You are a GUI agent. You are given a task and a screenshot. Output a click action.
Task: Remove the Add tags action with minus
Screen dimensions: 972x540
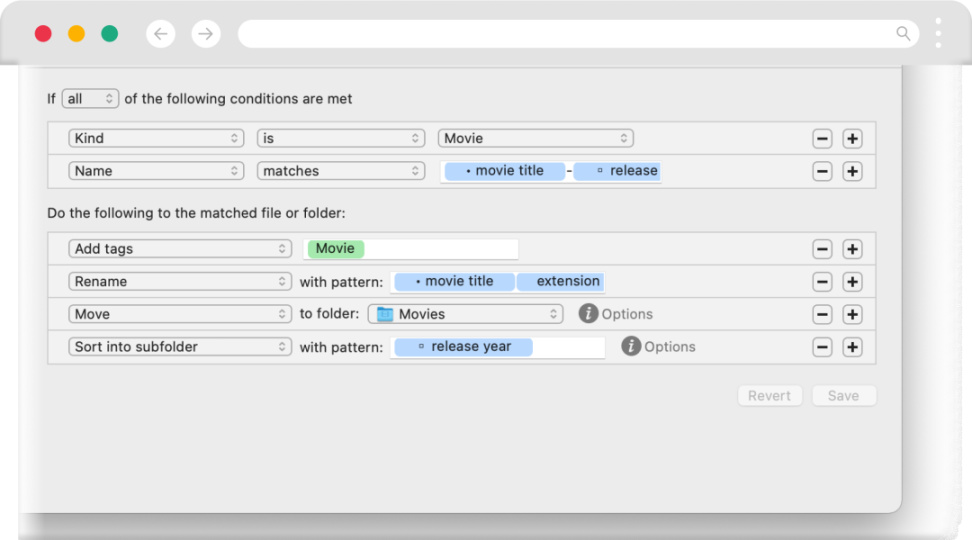(822, 249)
